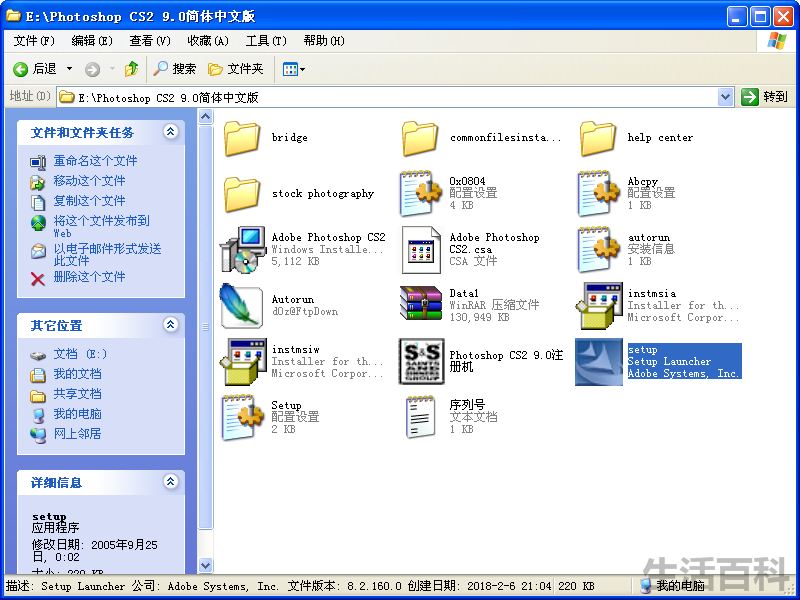Select the Data1 WinRAR archive icon
Image resolution: width=800 pixels, height=600 pixels.
(x=421, y=304)
